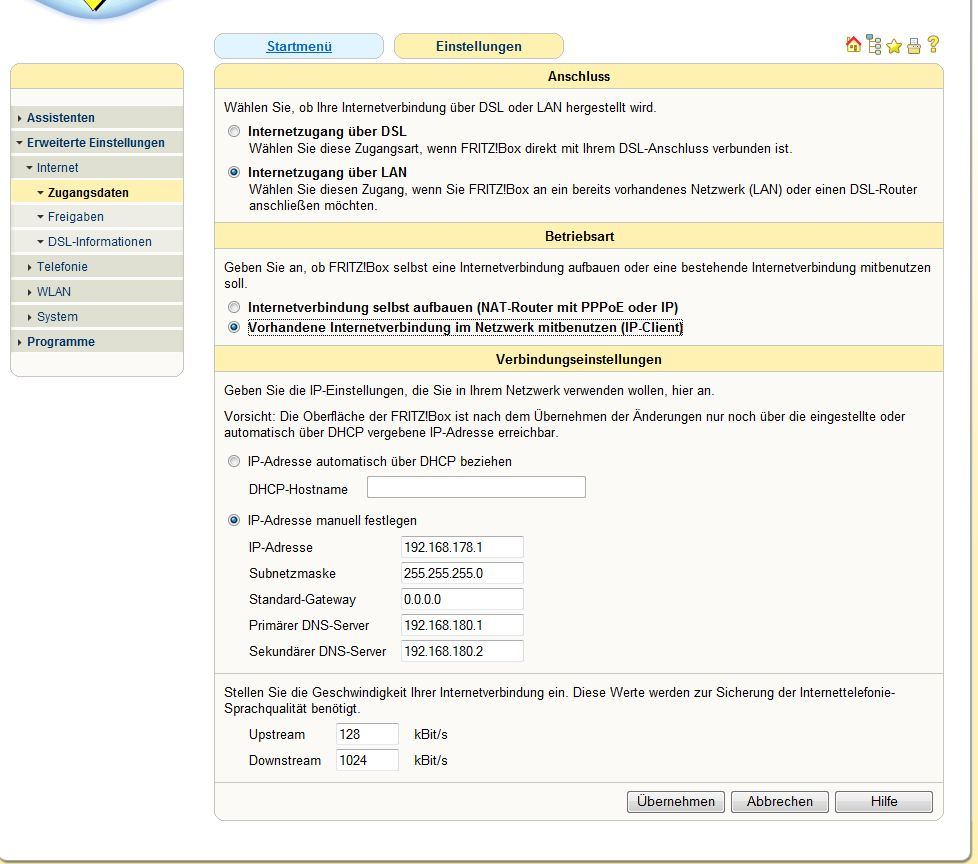Open Zugangsdaten menu entry

pos(97,192)
